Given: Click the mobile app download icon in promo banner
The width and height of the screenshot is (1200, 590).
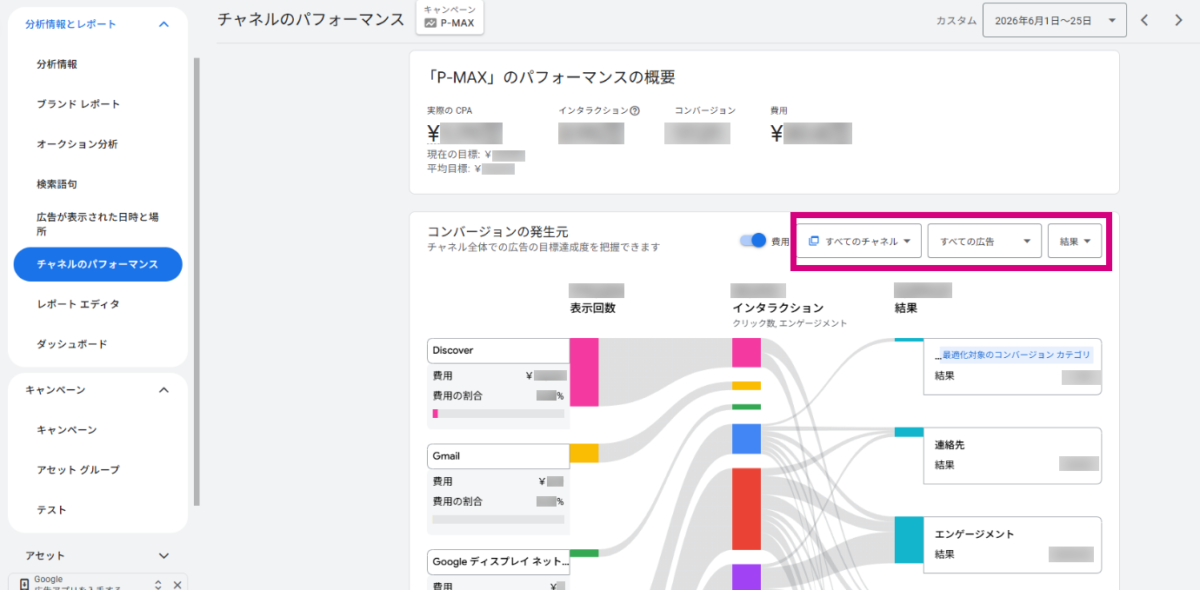Looking at the screenshot, I should pyautogui.click(x=24, y=584).
